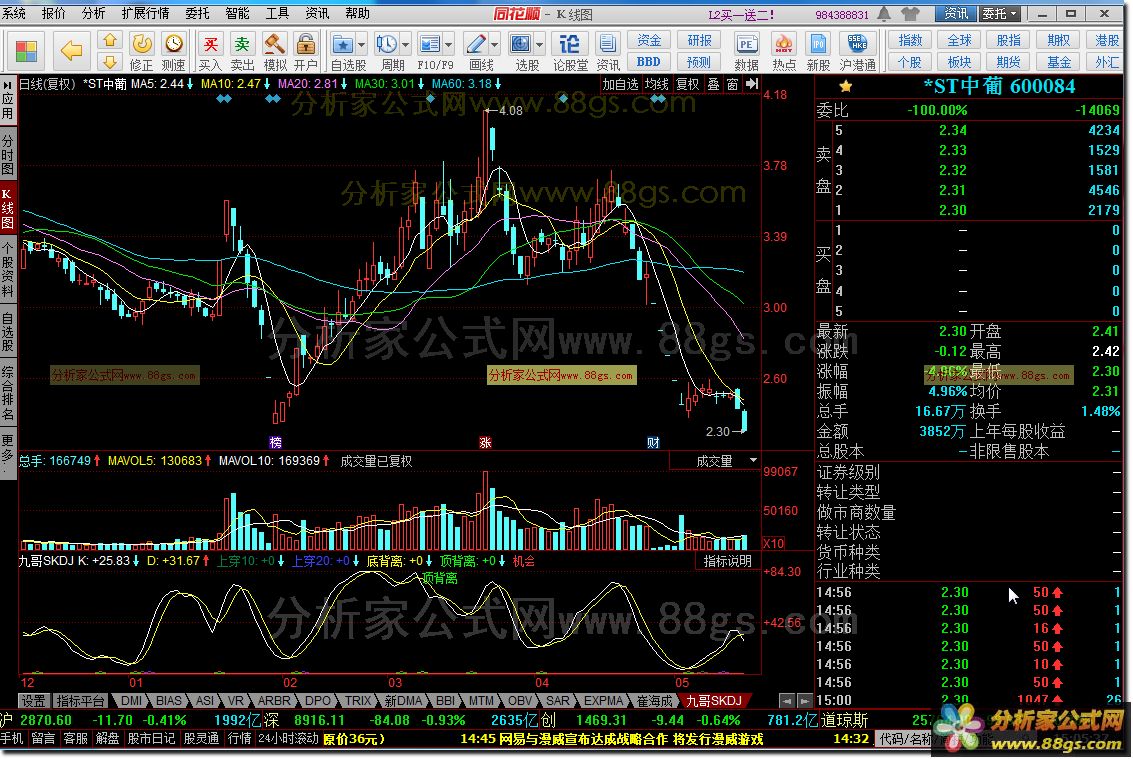The image size is (1133, 759).
Task: Switch to the EXPMA indicator tab
Action: tap(603, 700)
